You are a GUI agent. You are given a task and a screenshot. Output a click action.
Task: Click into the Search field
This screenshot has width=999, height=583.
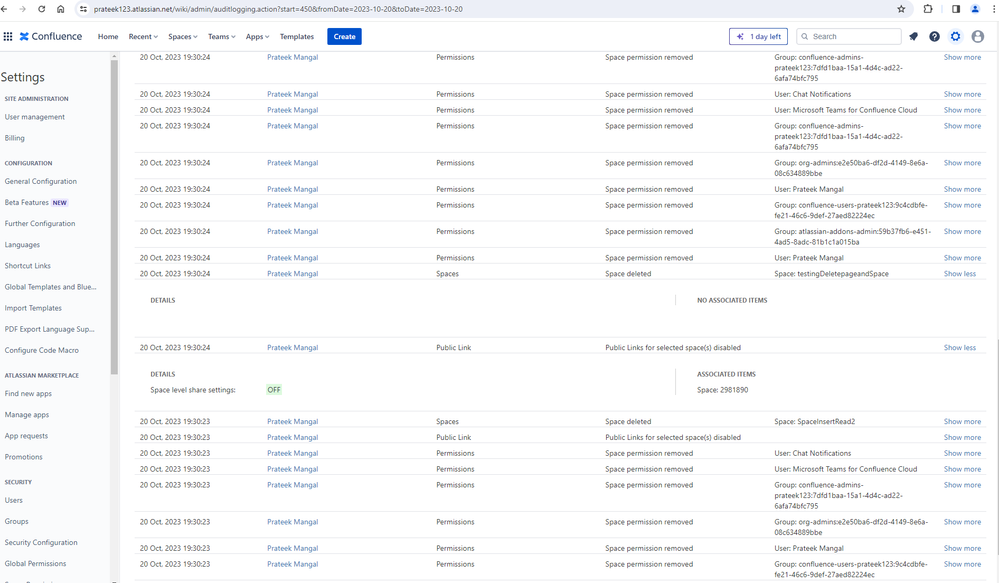(849, 36)
